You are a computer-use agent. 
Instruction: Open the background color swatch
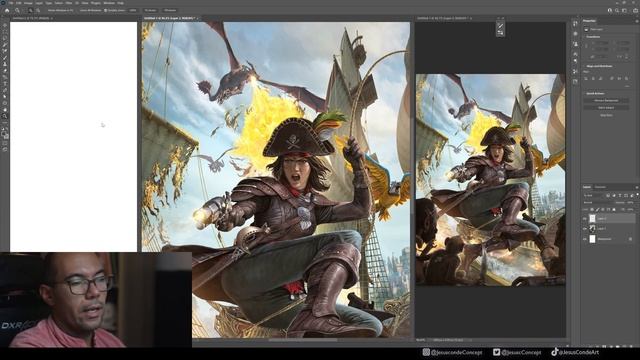point(6,137)
